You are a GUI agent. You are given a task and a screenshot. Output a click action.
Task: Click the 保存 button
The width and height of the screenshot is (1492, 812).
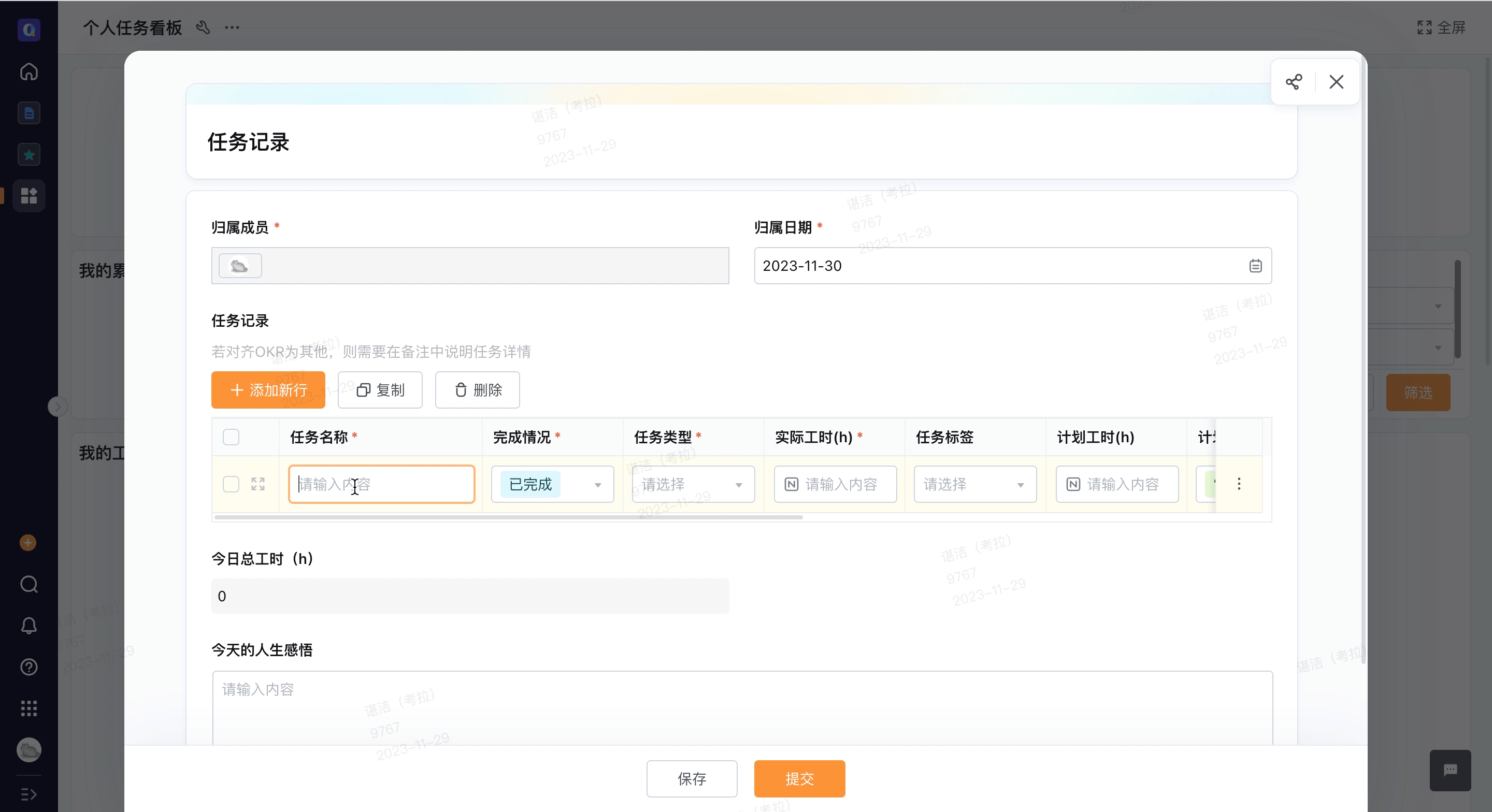pos(692,779)
